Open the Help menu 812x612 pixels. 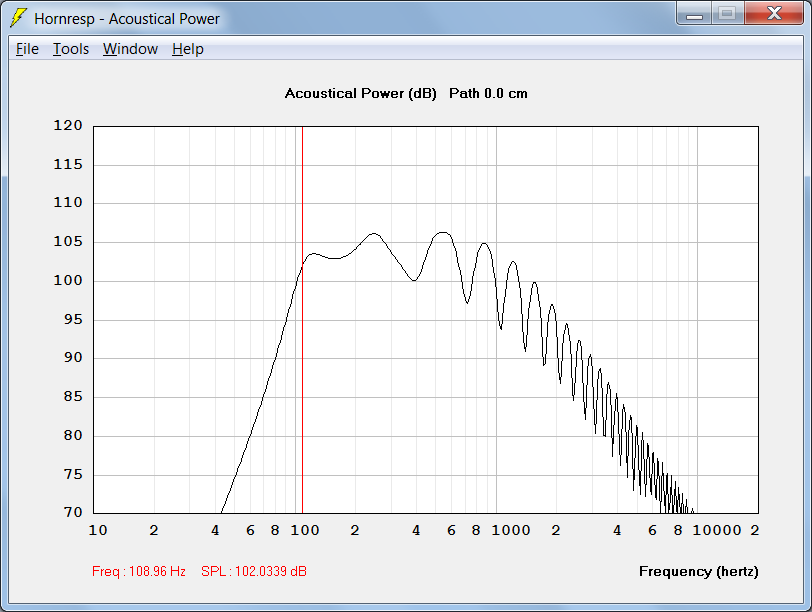187,49
